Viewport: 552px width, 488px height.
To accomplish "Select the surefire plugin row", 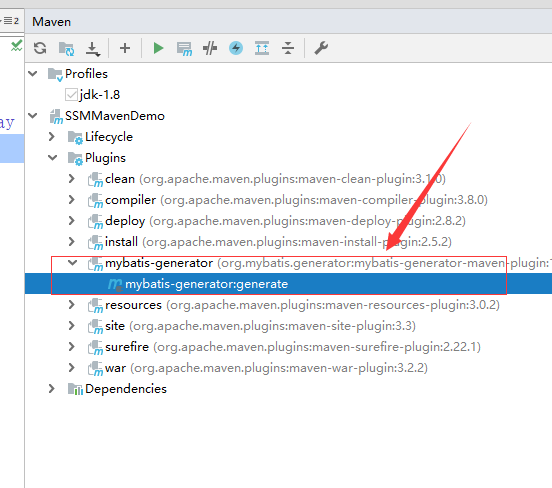I will (288, 347).
